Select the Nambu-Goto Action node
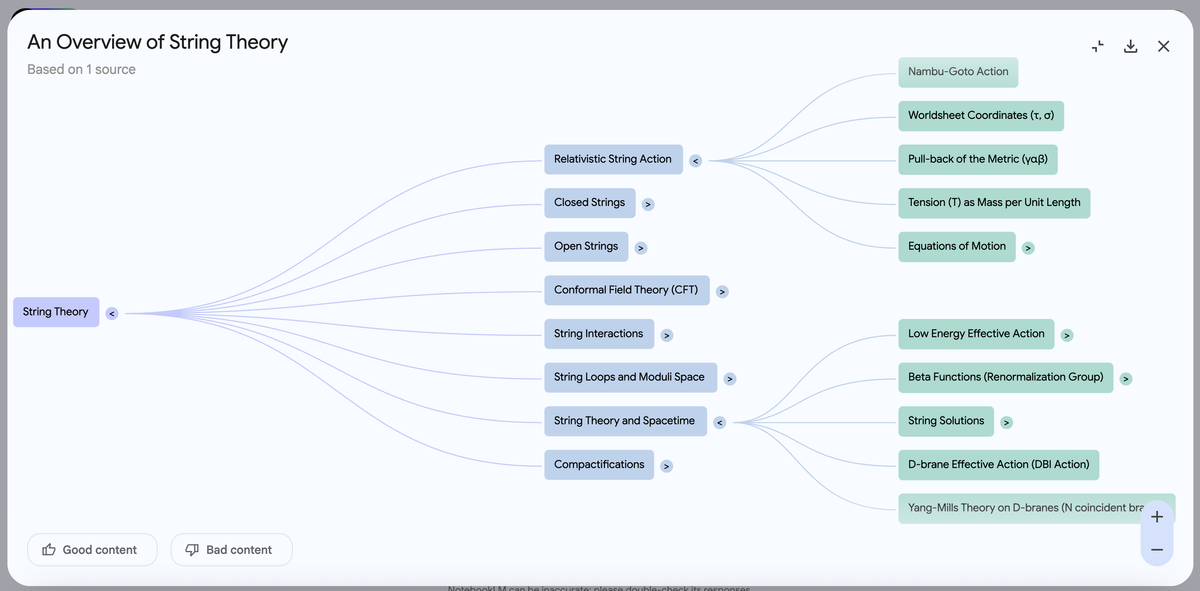This screenshot has height=591, width=1200. point(958,72)
